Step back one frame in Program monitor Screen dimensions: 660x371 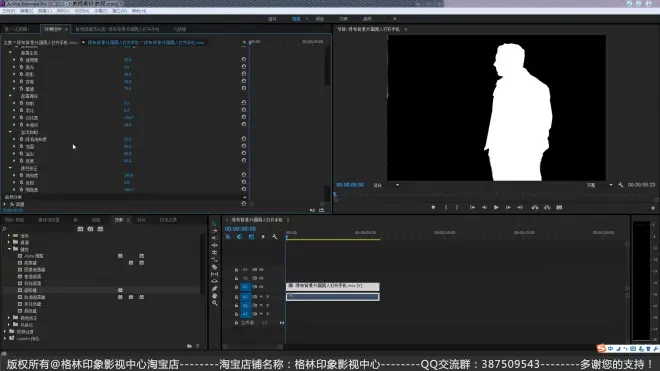point(484,207)
